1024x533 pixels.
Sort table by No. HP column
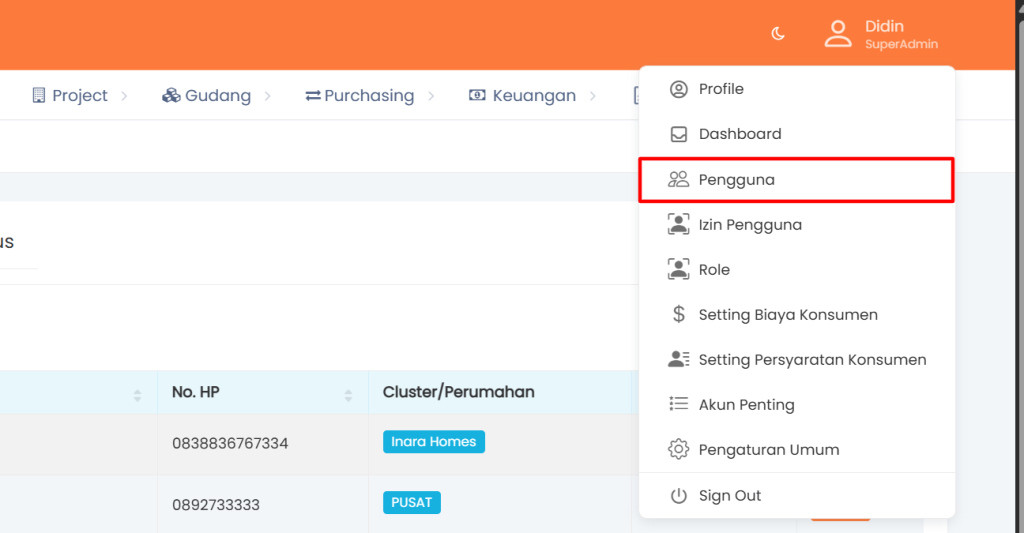coord(348,395)
